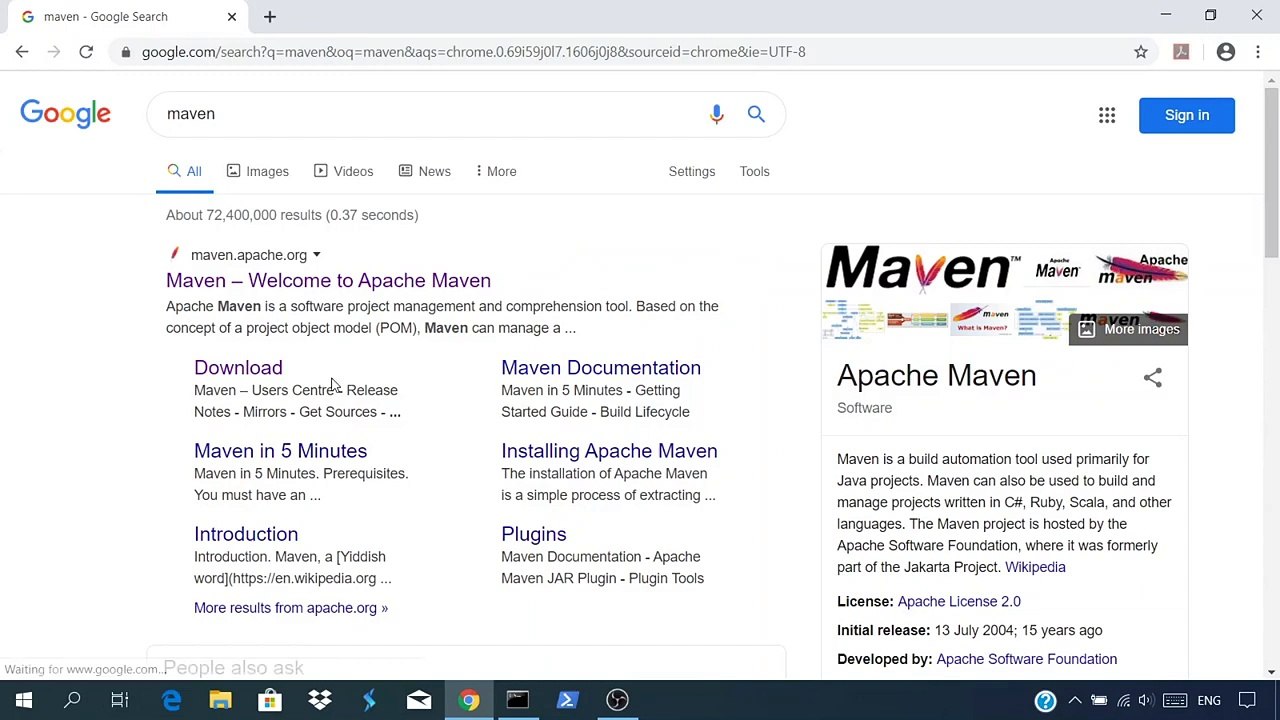Open Command Prompt from taskbar
Screen dimensions: 1280x720
click(518, 700)
